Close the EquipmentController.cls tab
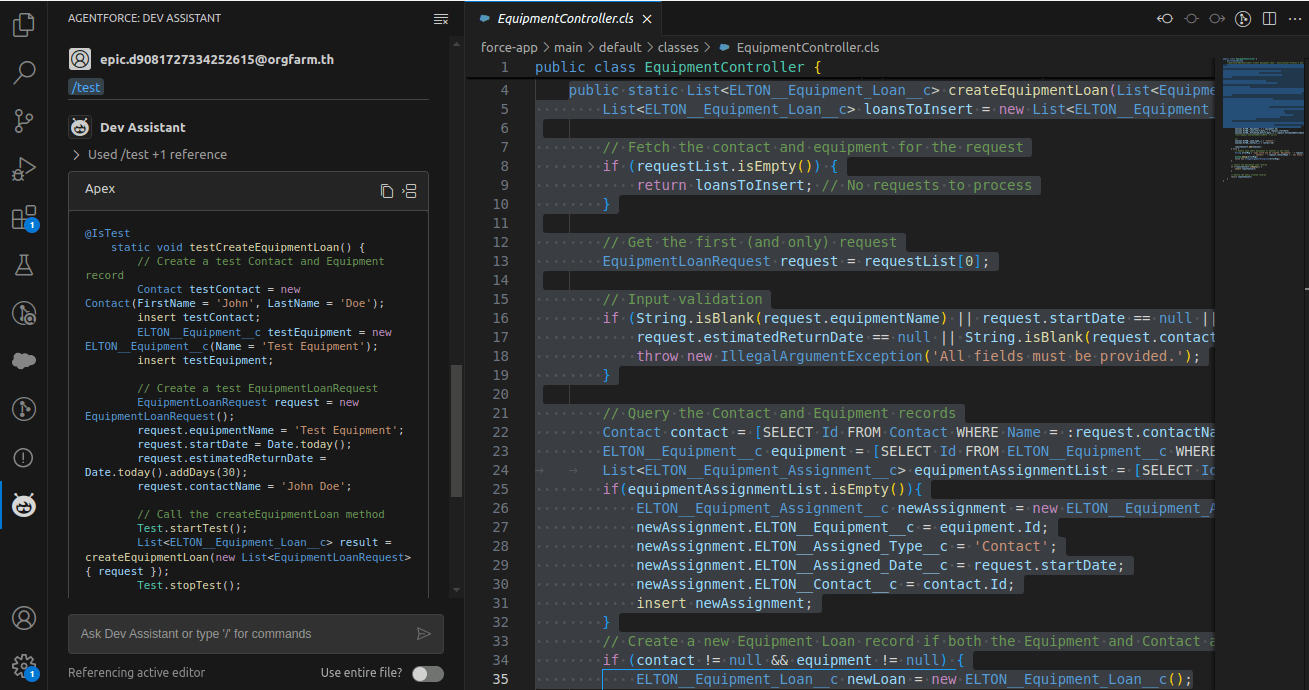The image size is (1309, 690). pos(647,19)
